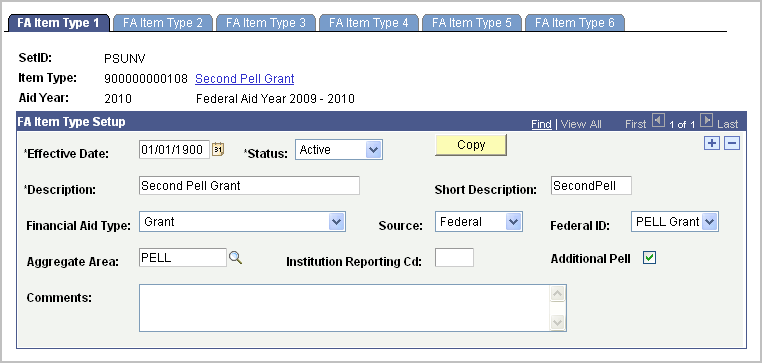
Task: Switch to FA Item Type 2 tab
Action: point(163,23)
